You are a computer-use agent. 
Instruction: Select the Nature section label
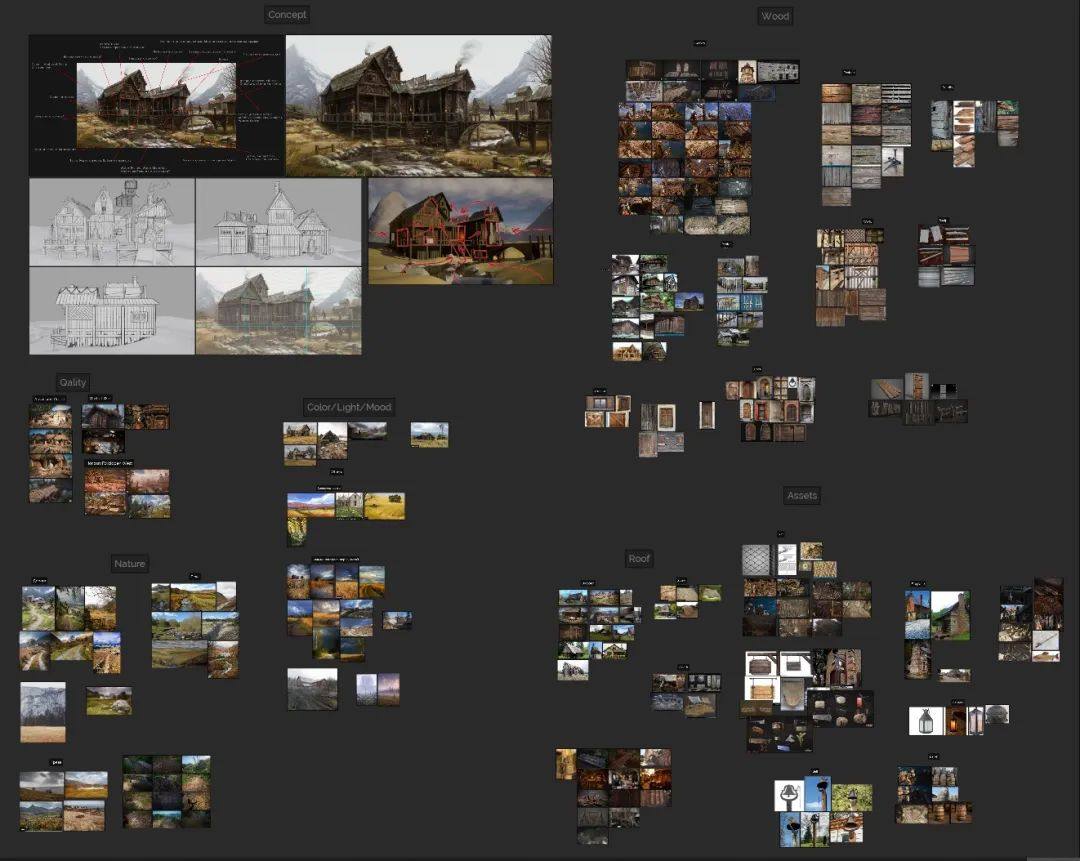(x=129, y=564)
